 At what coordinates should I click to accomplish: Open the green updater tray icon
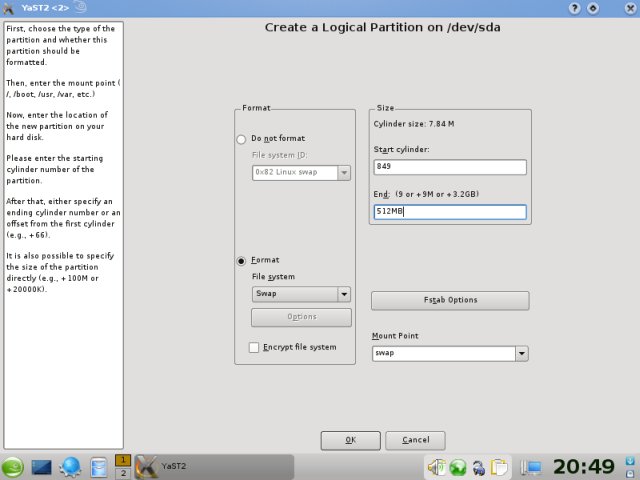tap(458, 467)
